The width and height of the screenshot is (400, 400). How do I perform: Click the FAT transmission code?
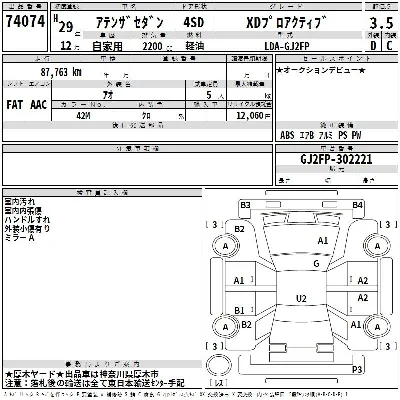coord(15,105)
